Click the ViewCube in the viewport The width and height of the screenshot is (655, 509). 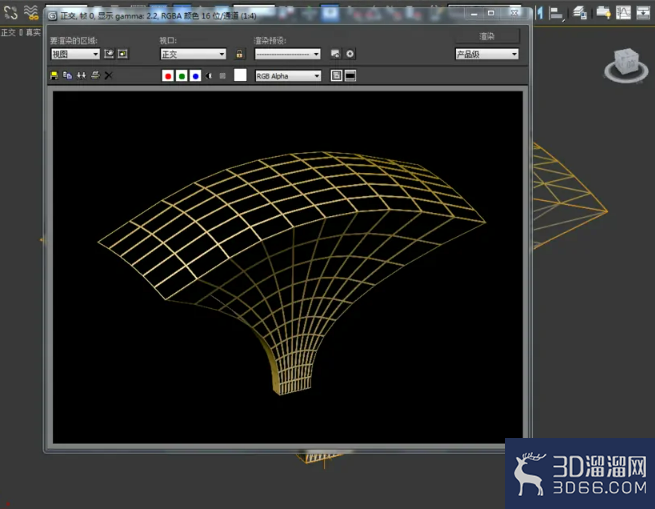(x=626, y=65)
